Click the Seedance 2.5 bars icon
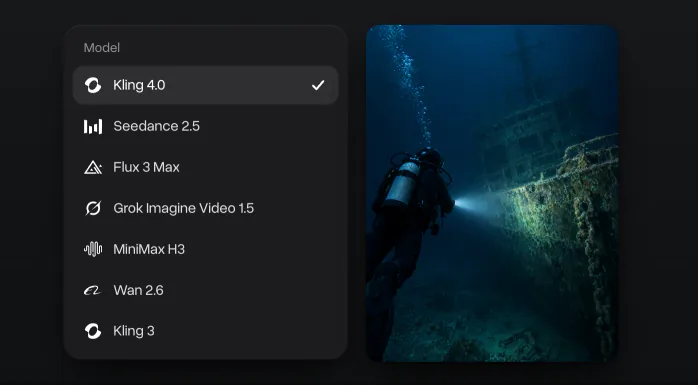This screenshot has height=385, width=698. pos(93,126)
